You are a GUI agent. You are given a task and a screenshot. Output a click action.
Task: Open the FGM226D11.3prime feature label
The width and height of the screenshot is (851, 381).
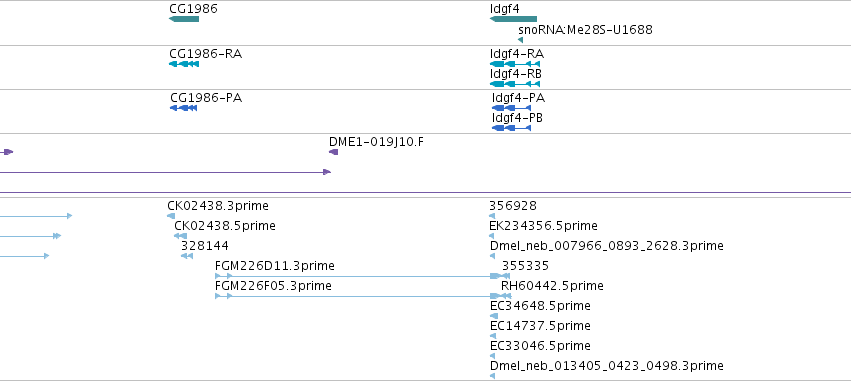pos(275,265)
